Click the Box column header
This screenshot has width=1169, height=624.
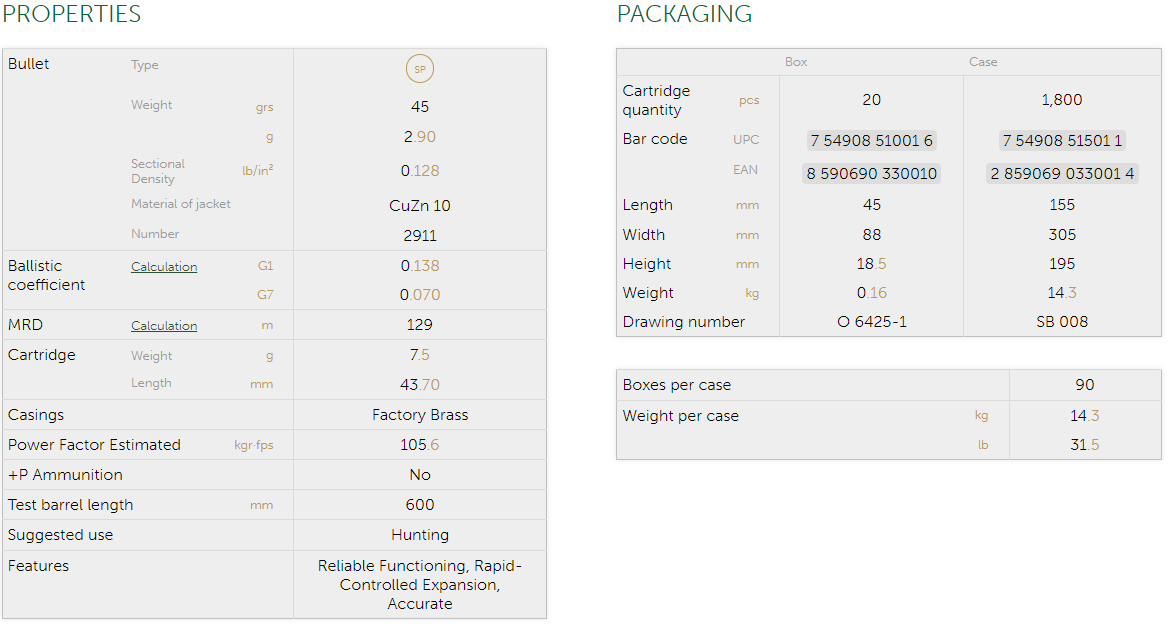point(796,62)
